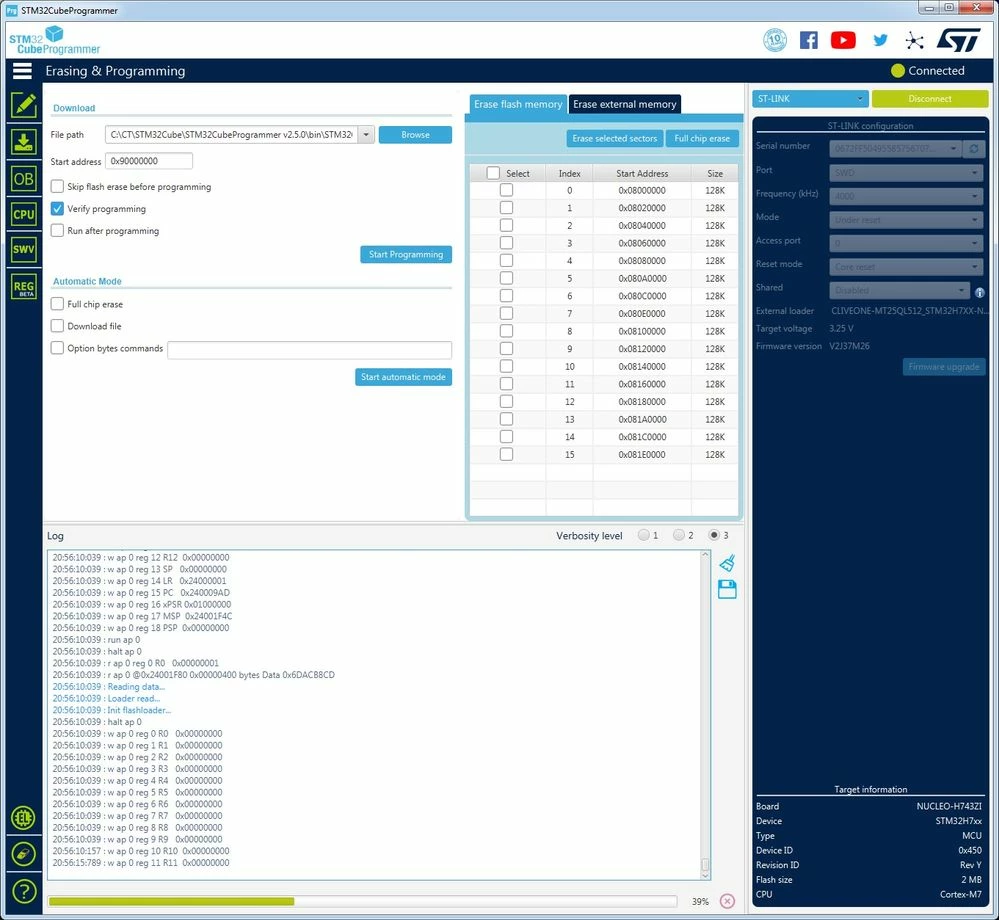Toggle Skip flash erase before programming

[x=57, y=186]
